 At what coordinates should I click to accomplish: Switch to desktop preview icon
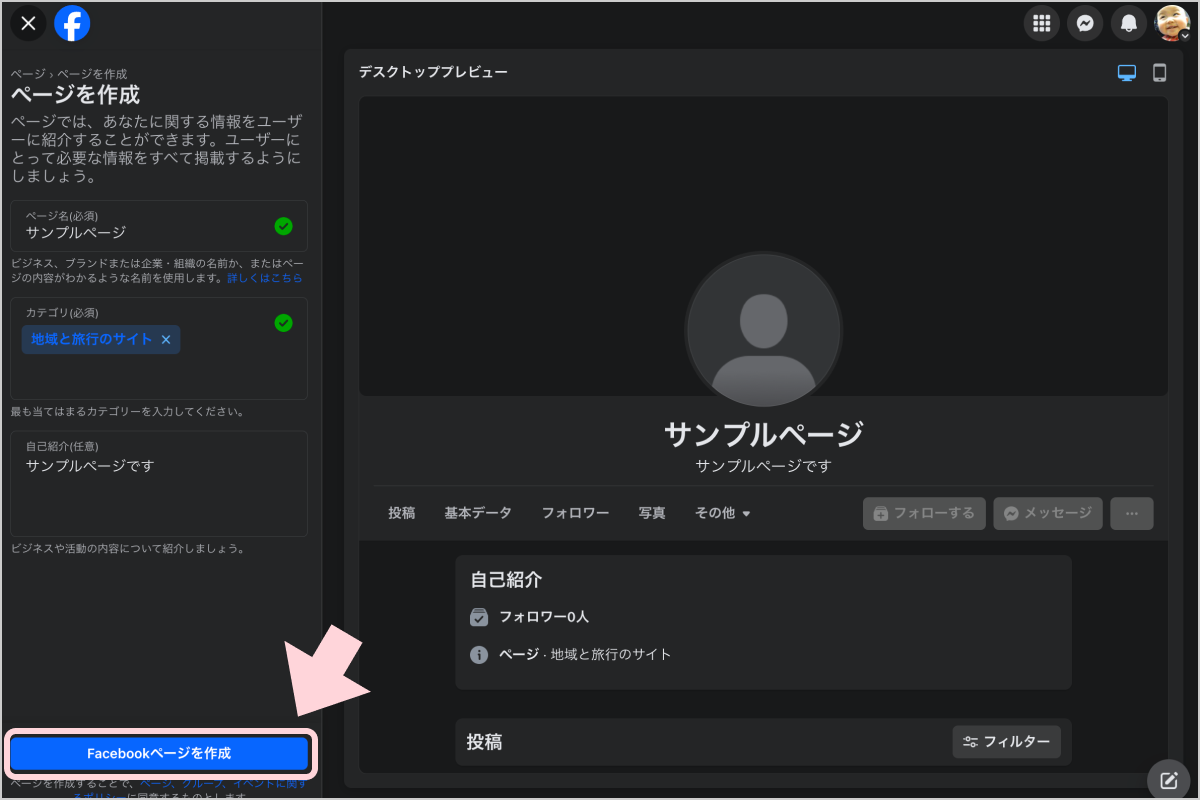coord(1127,73)
